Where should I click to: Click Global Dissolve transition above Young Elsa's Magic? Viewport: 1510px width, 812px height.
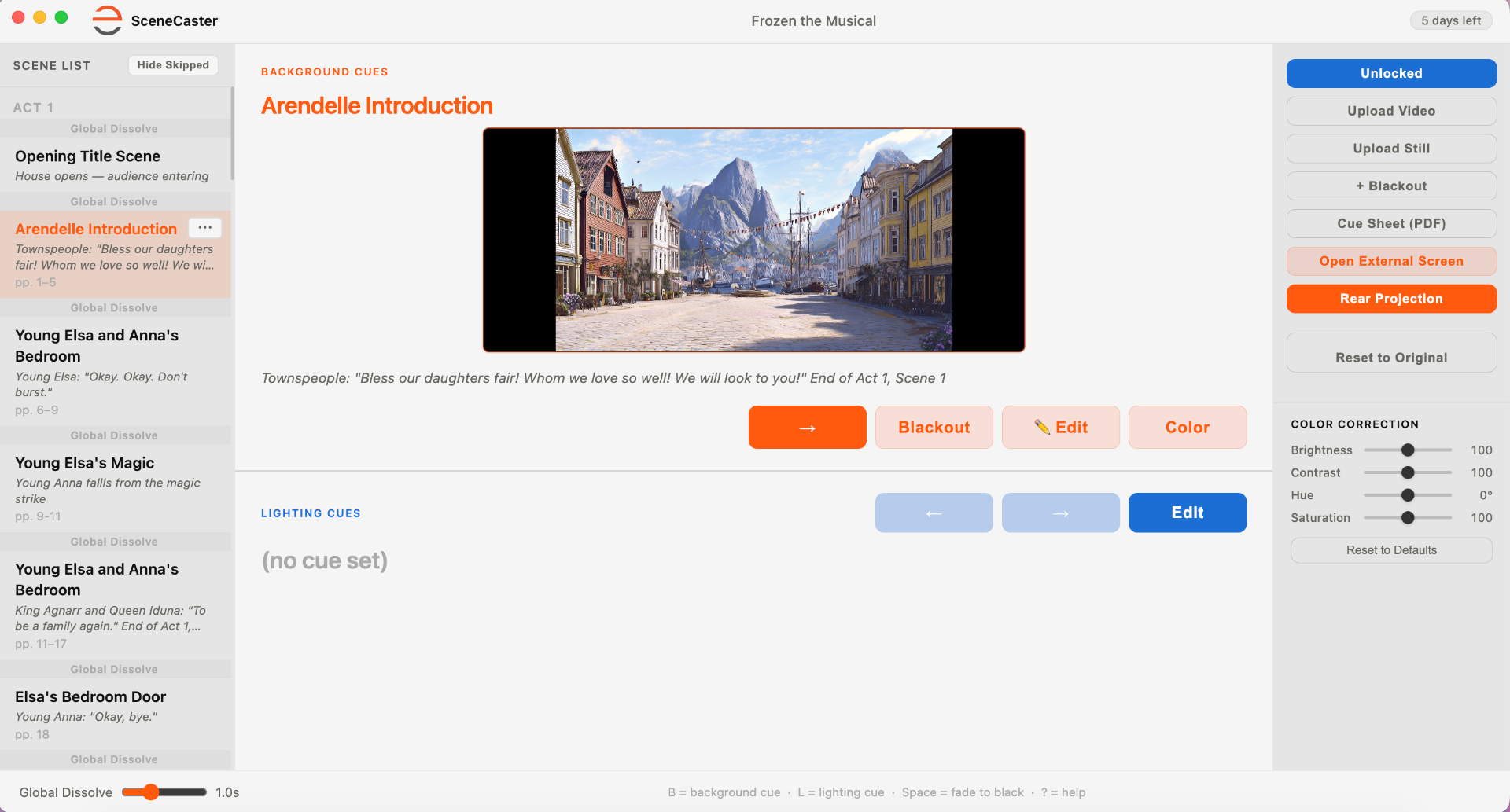116,435
